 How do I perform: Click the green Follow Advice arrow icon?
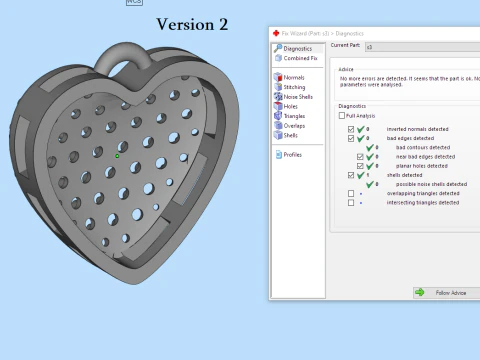tap(420, 292)
